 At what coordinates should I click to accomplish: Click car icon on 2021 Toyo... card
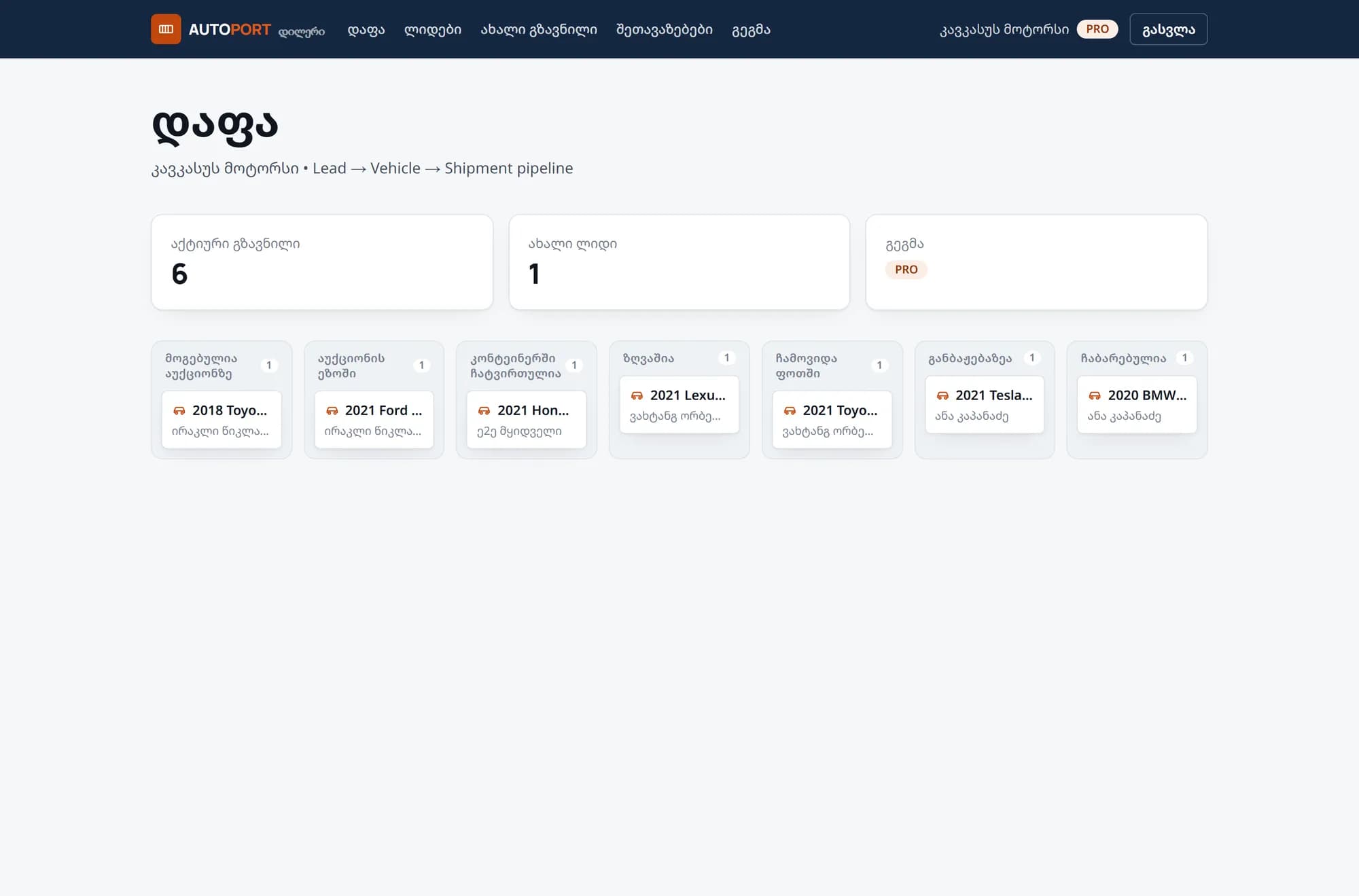pyautogui.click(x=790, y=410)
